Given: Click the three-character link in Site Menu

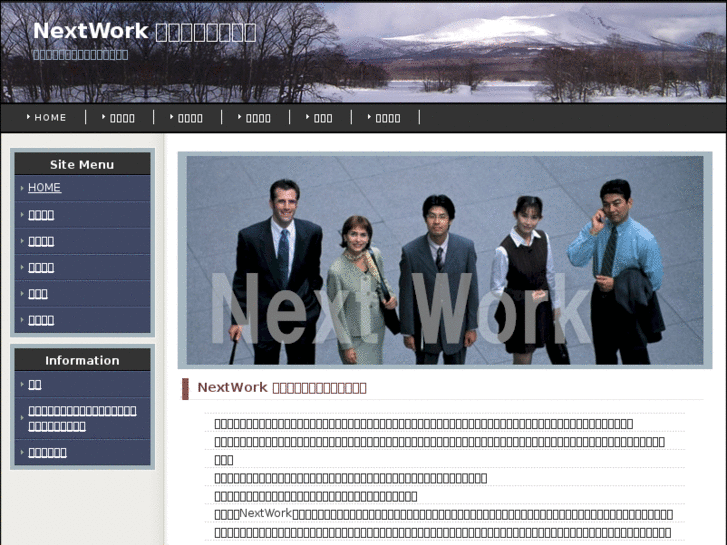Looking at the screenshot, I should coord(38,294).
